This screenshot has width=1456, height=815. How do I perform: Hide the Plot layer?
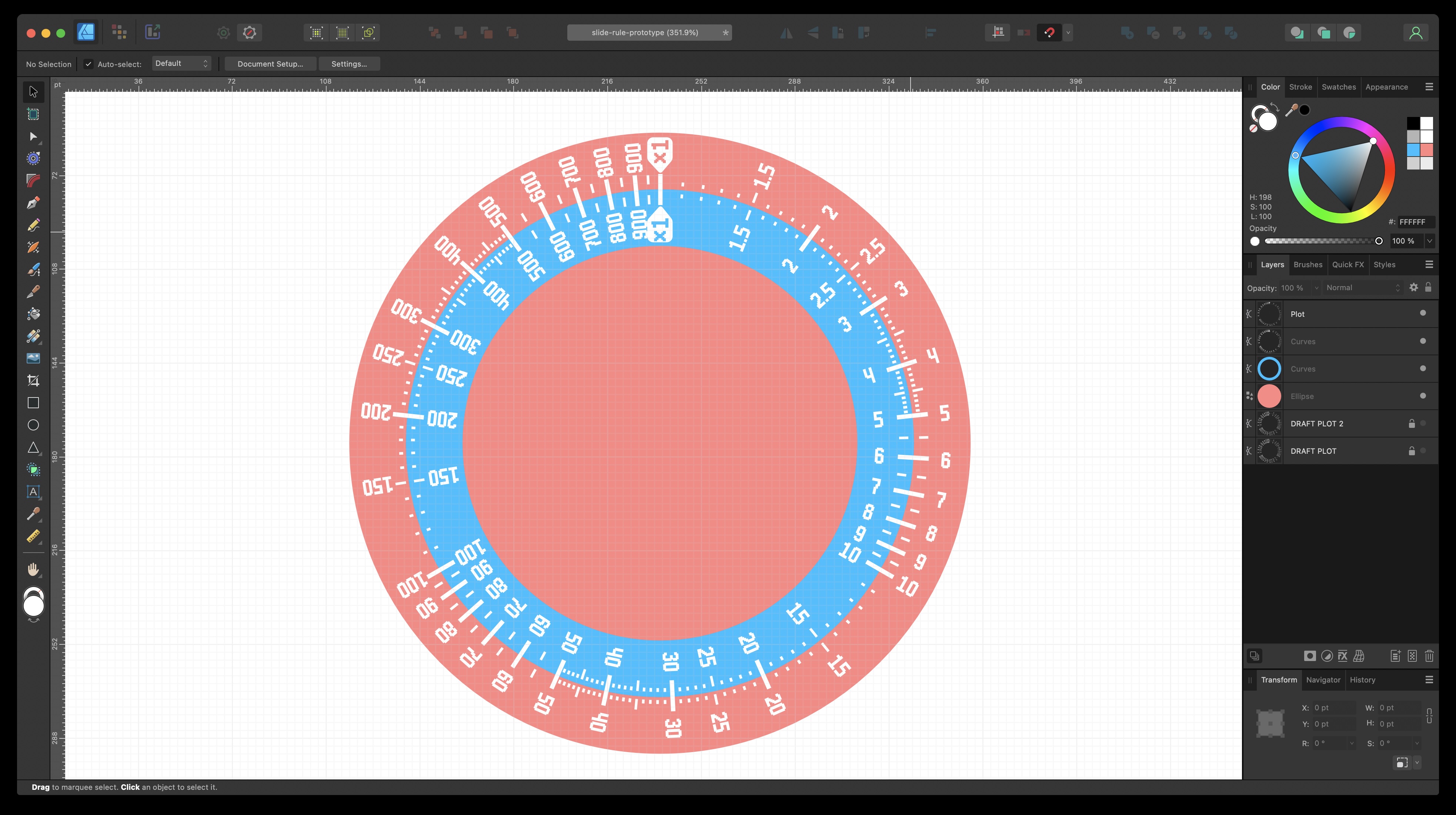(1423, 313)
